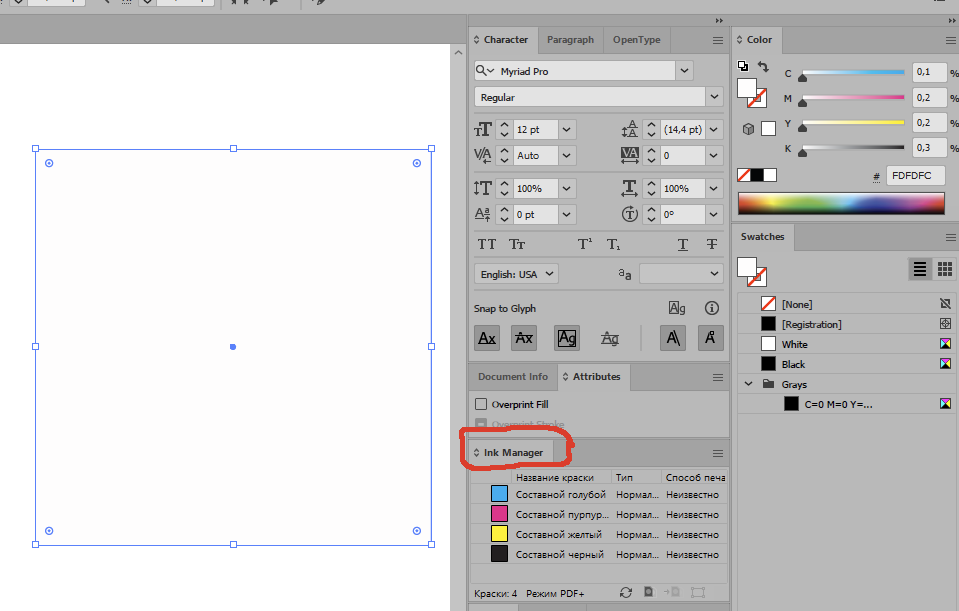
Task: Click the Snap to Anchor Point button
Action: 711,338
